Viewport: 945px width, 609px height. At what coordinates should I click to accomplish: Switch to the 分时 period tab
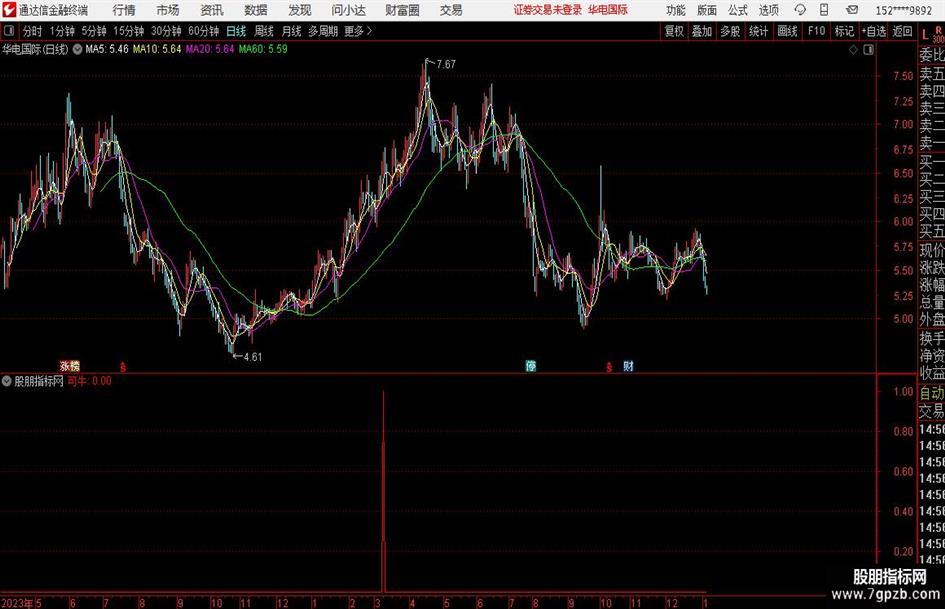point(33,31)
